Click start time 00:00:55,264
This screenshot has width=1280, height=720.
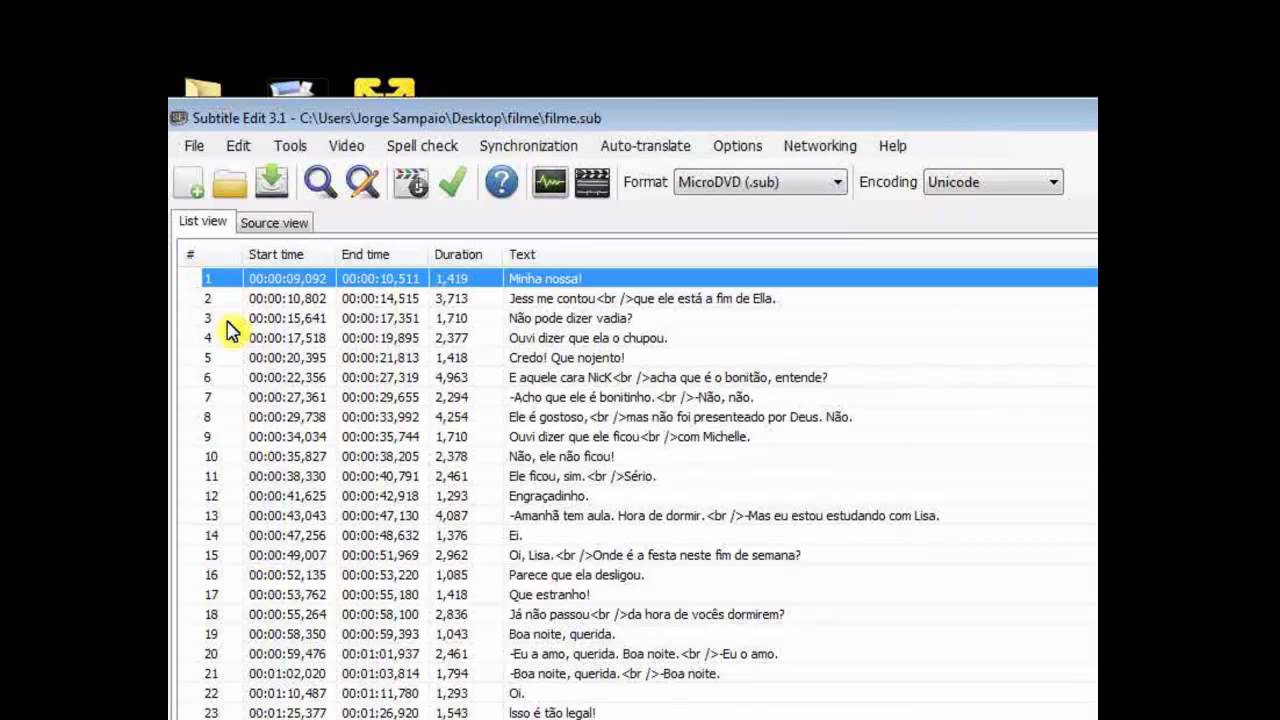click(287, 614)
